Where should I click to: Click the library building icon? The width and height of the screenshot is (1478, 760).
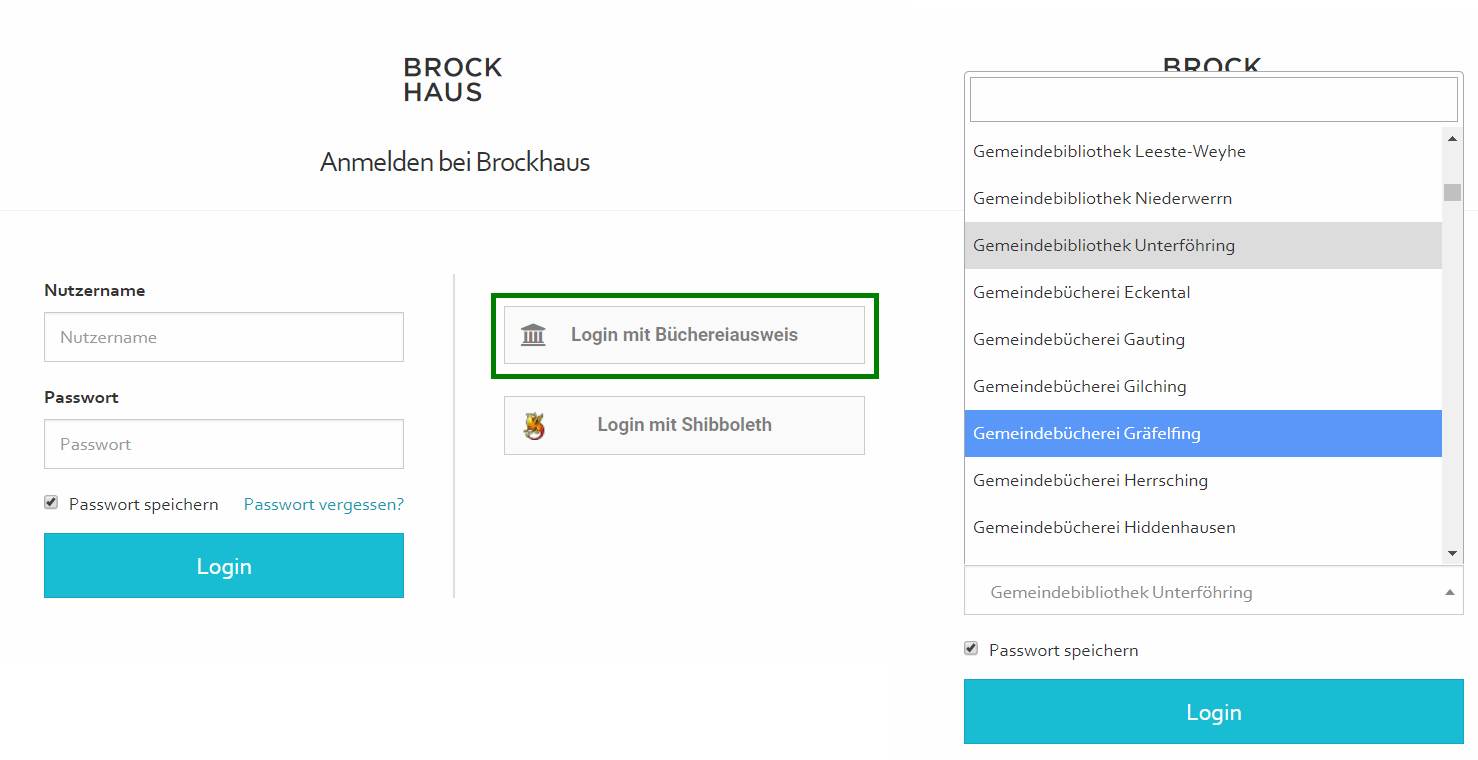click(533, 335)
